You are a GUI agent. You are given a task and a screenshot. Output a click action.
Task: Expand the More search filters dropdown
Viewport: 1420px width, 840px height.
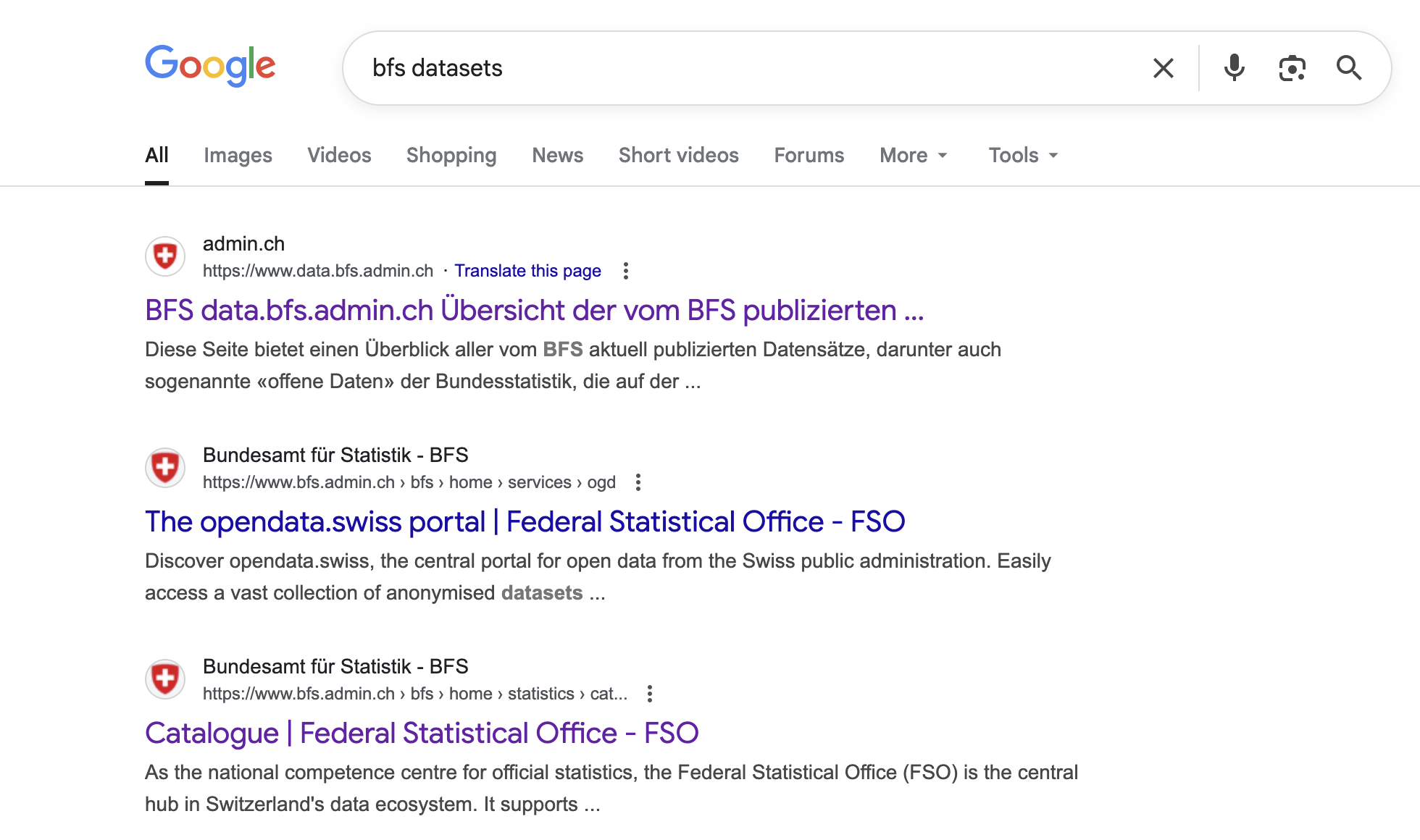(913, 155)
